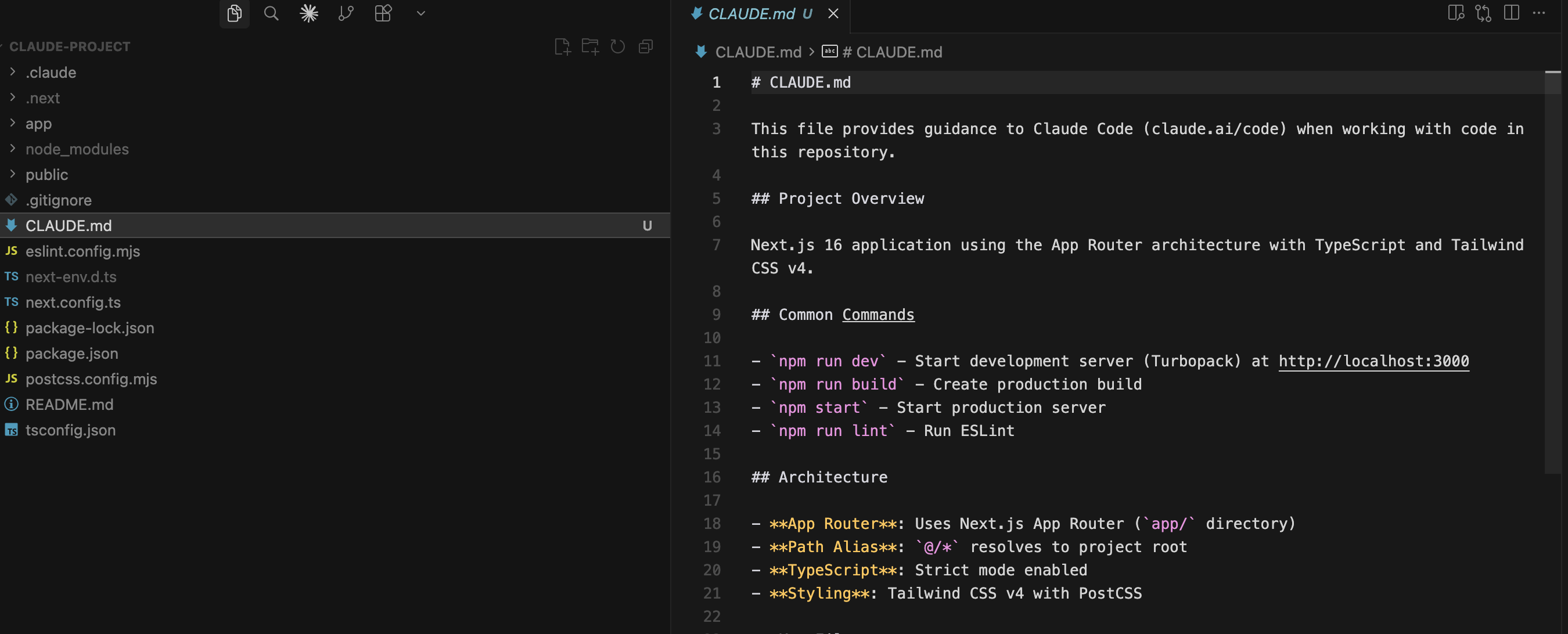1568x634 pixels.
Task: Collapse all folders in explorer
Action: 646,47
